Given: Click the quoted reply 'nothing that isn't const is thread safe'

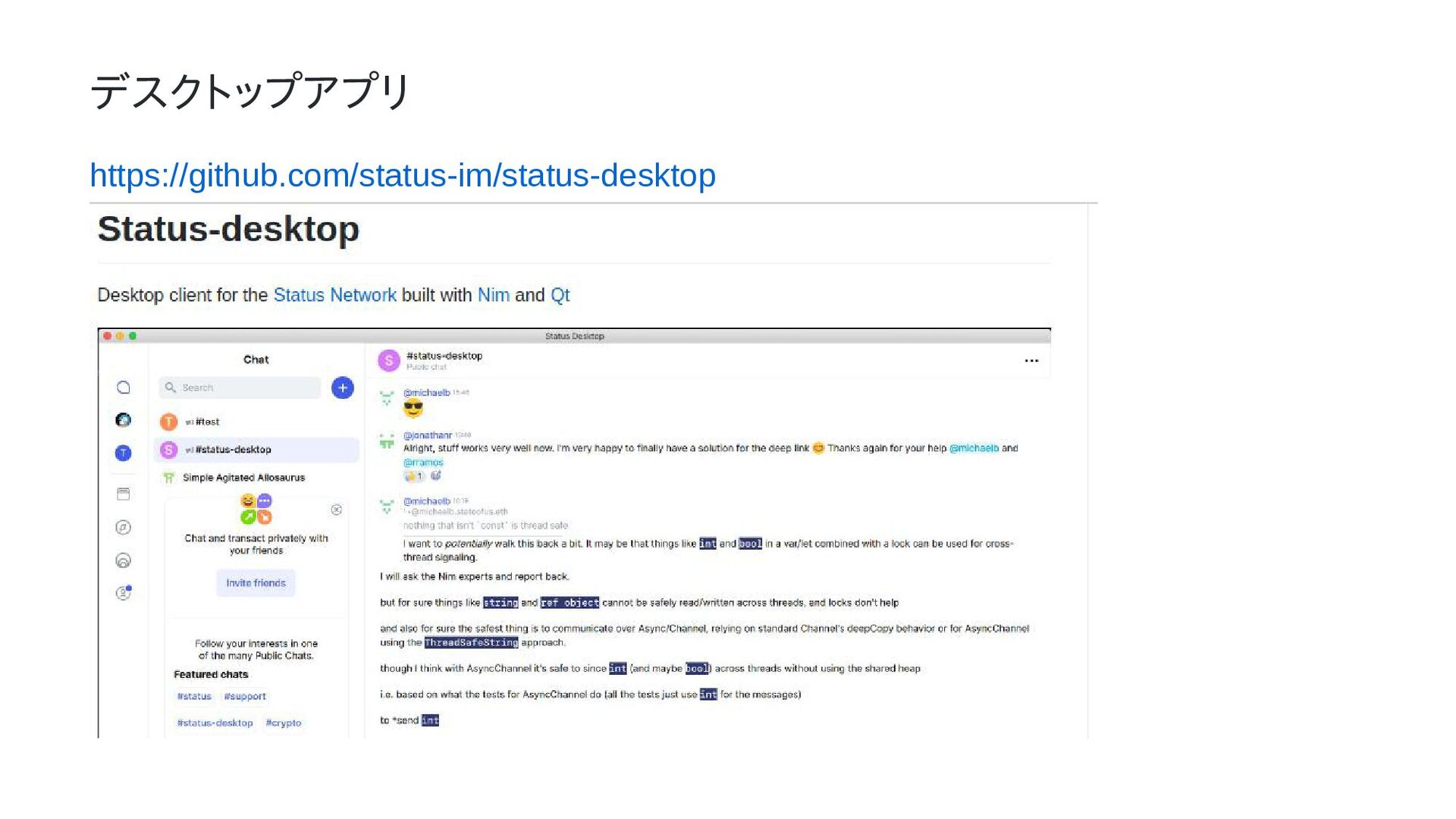Looking at the screenshot, I should coord(485,526).
